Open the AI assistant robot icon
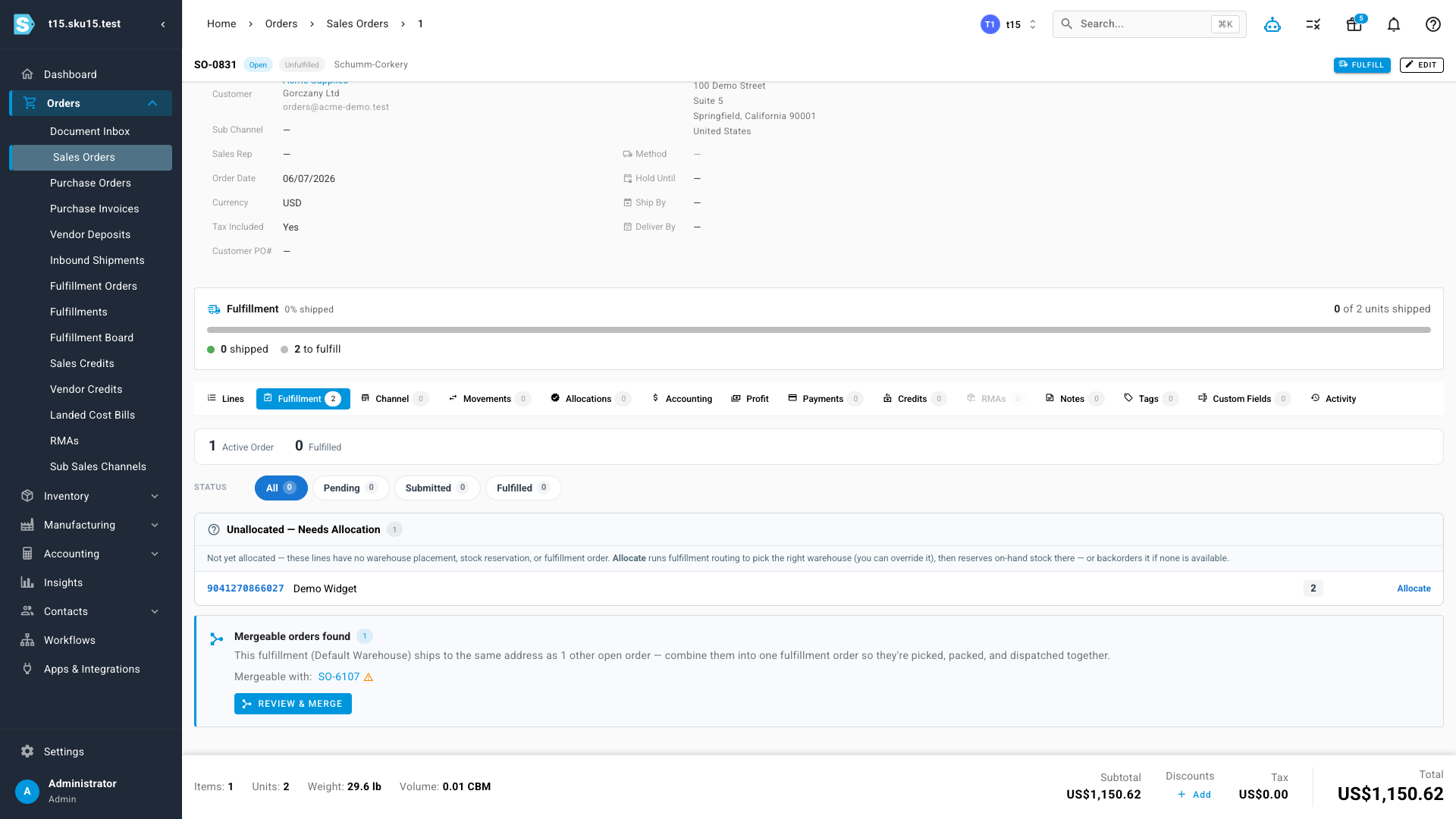This screenshot has width=1456, height=819. pyautogui.click(x=1272, y=24)
